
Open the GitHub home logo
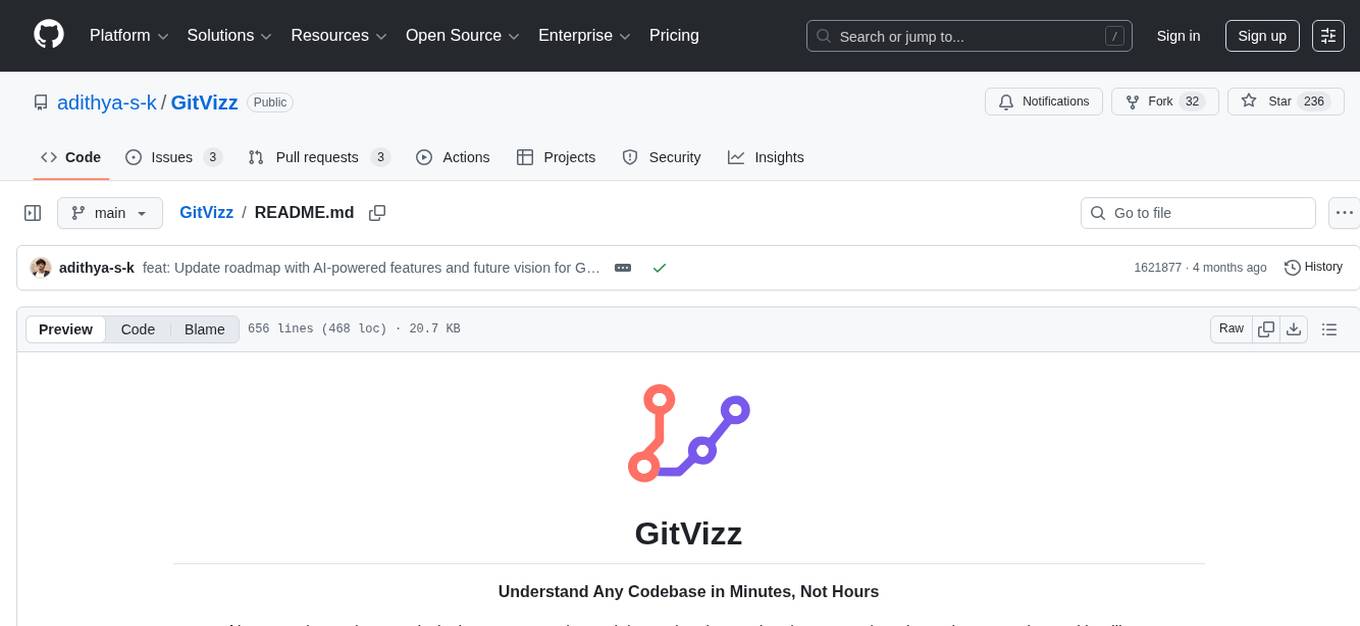coord(48,35)
